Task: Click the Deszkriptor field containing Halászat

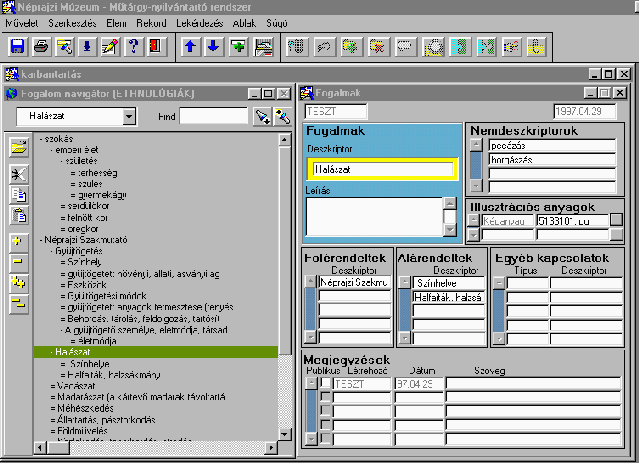Action: (x=380, y=170)
